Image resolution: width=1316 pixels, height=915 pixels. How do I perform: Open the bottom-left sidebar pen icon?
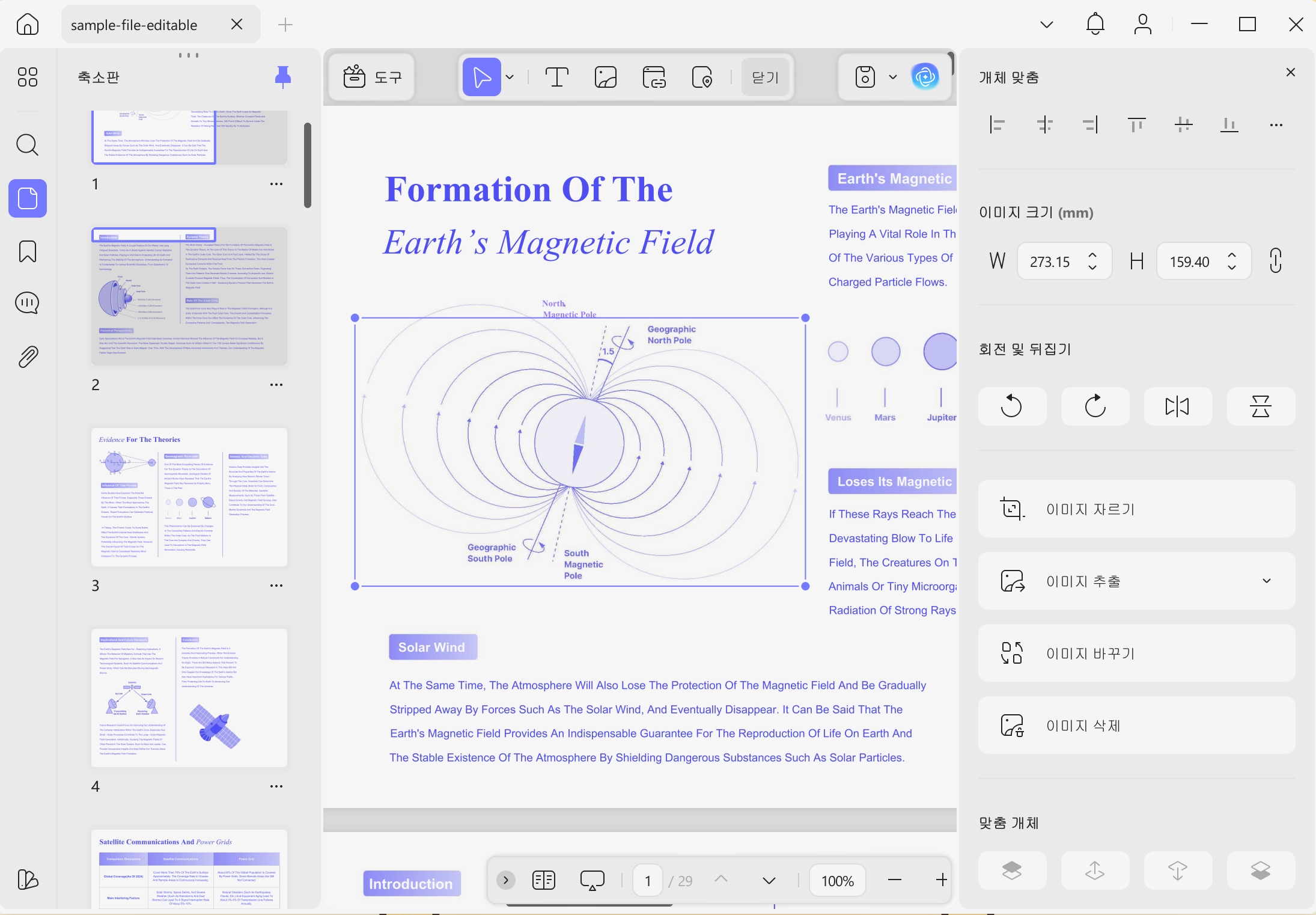point(28,880)
